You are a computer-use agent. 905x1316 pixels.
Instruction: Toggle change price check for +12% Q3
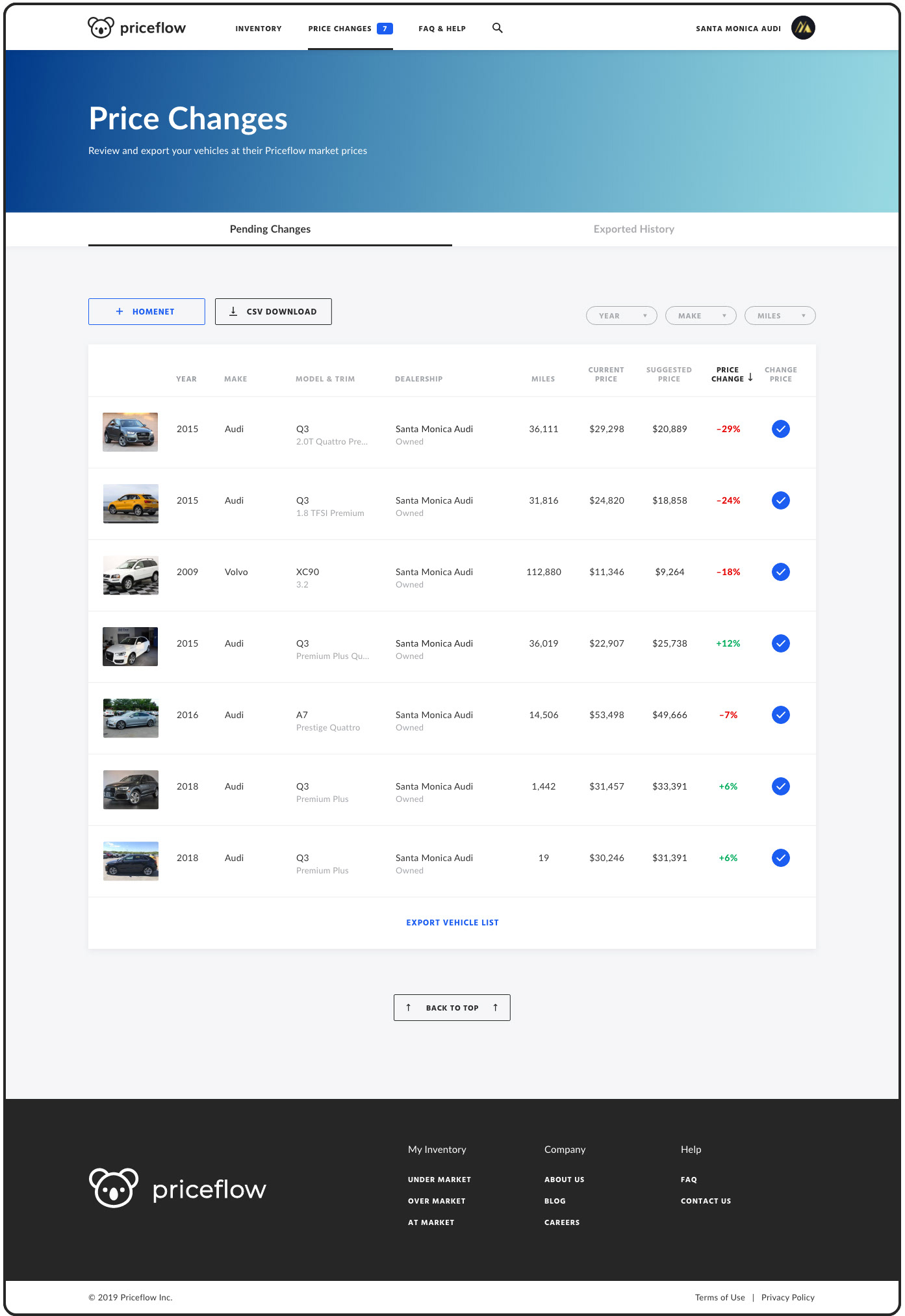click(781, 643)
